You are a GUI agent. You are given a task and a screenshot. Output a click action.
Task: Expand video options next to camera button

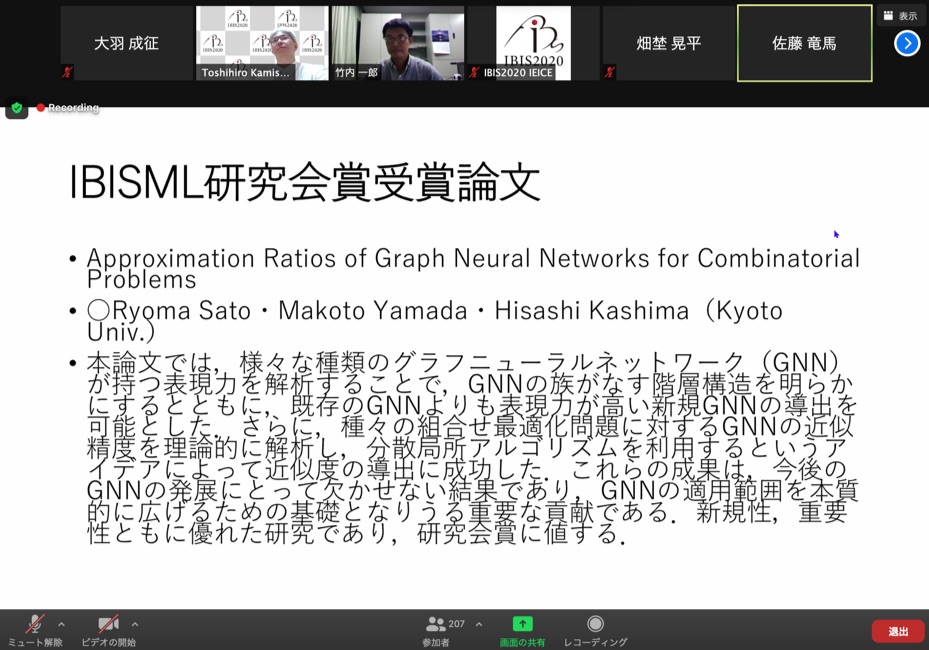coord(135,624)
